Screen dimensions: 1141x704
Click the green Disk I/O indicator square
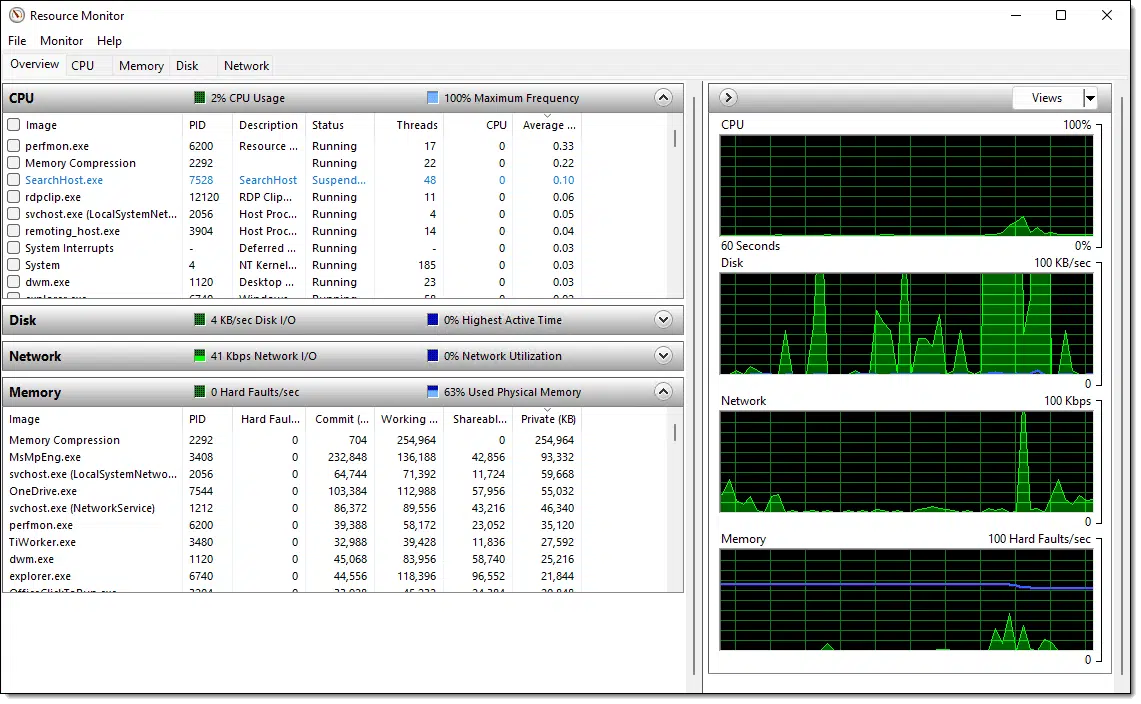click(x=199, y=320)
